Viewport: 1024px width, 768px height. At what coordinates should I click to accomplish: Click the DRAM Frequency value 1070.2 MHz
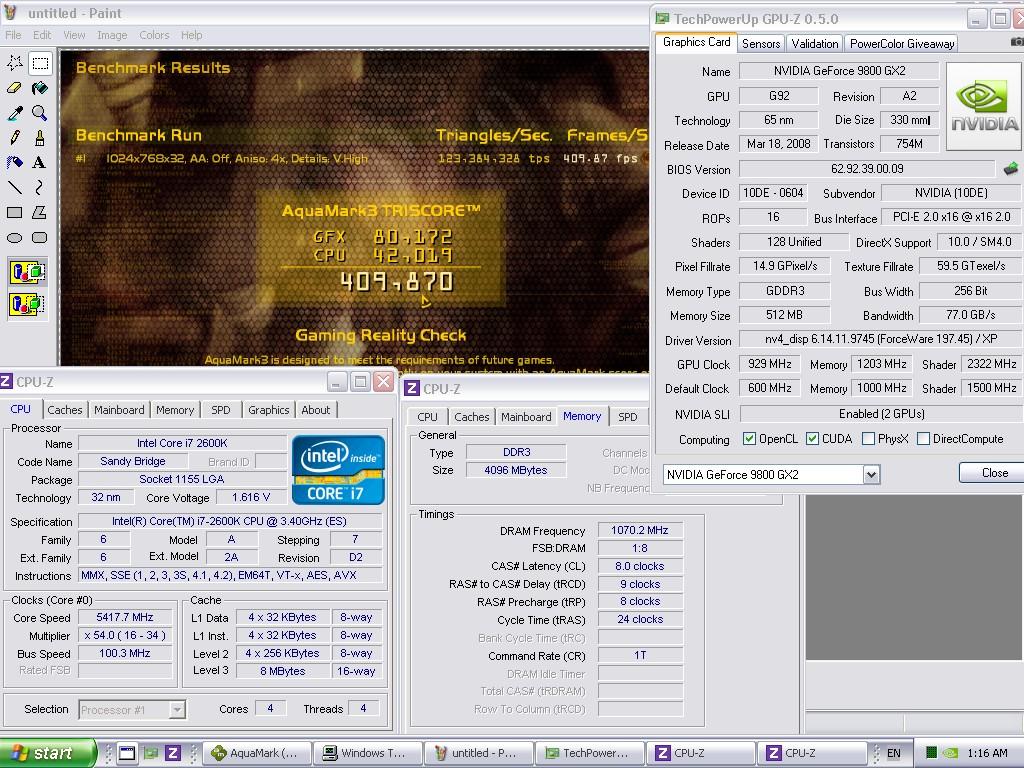pyautogui.click(x=639, y=530)
